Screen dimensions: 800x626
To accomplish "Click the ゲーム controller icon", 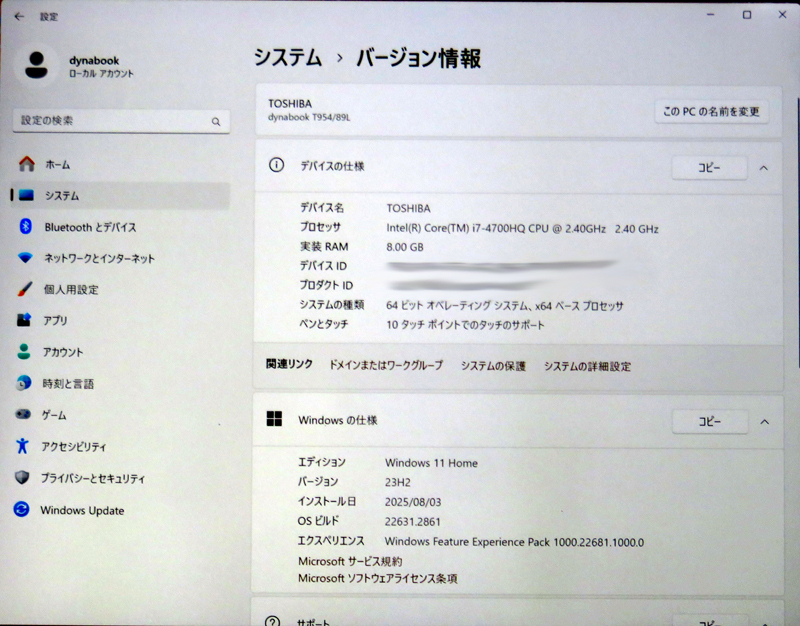I will pyautogui.click(x=23, y=414).
